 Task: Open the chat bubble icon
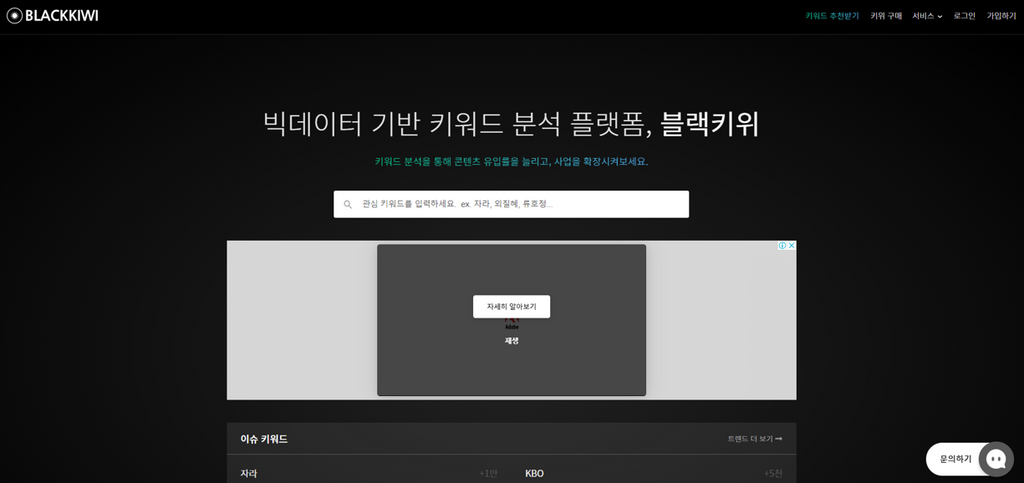click(x=996, y=459)
